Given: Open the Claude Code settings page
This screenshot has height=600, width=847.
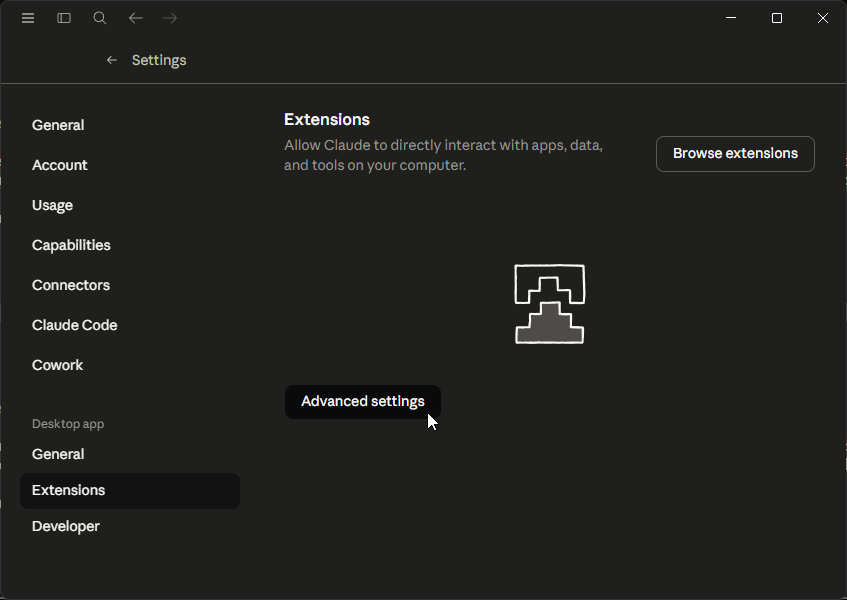Looking at the screenshot, I should (x=74, y=324).
